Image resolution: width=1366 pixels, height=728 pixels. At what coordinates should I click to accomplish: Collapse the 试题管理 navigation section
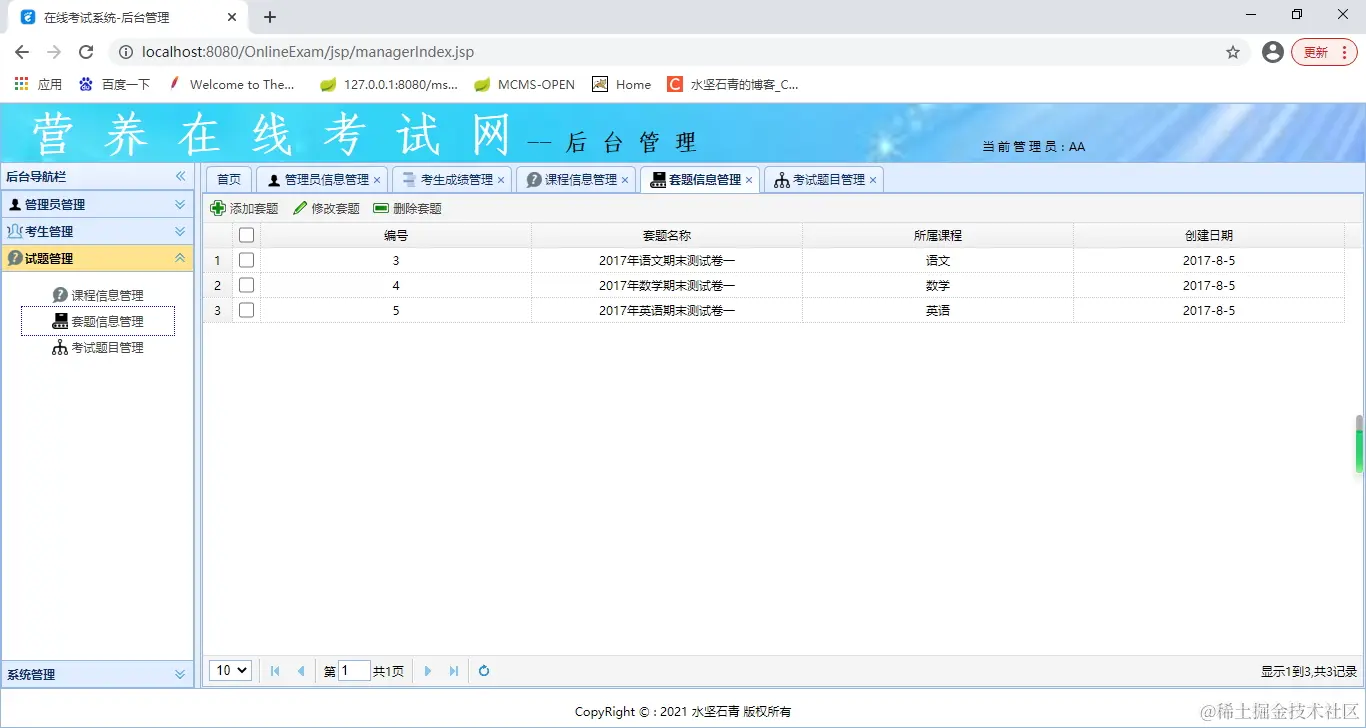pos(97,257)
